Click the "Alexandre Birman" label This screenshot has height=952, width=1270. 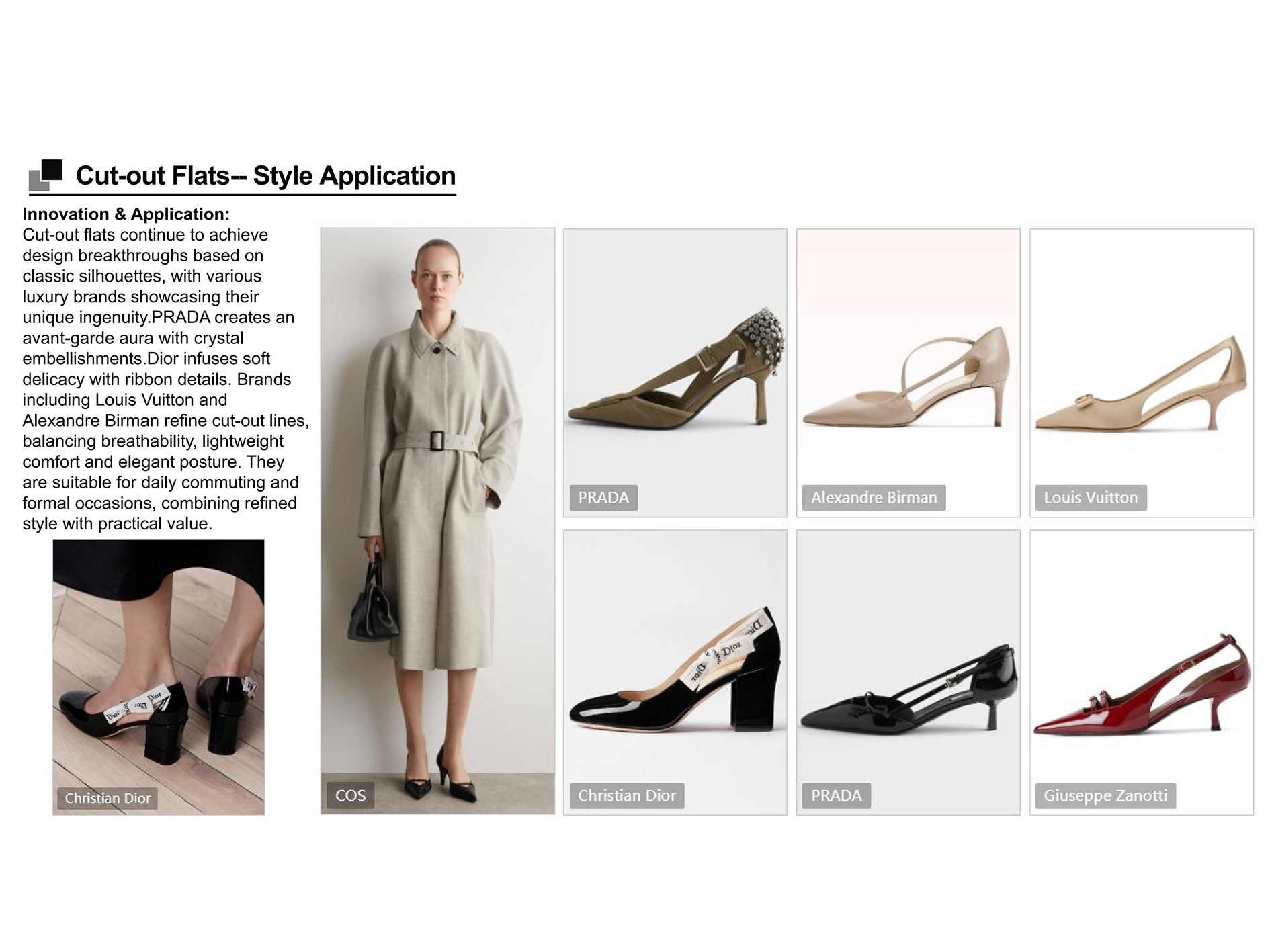point(874,498)
